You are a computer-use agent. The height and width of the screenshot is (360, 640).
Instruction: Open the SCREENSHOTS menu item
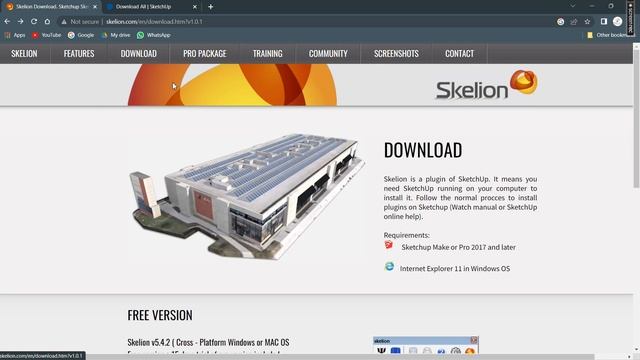point(396,53)
